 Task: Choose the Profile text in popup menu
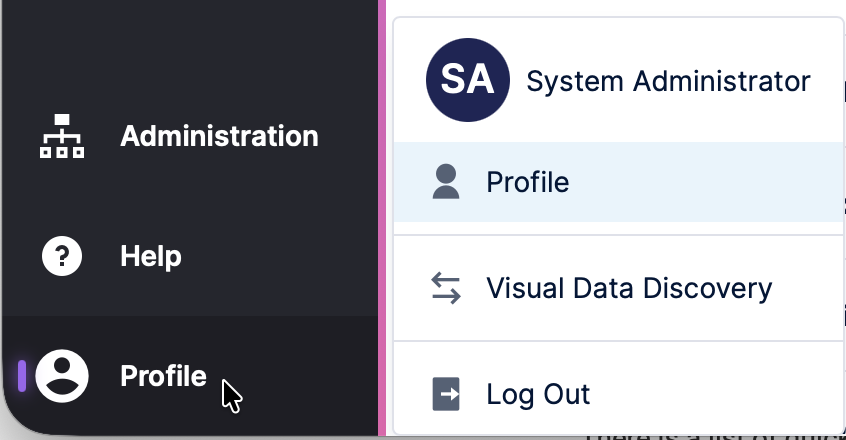click(527, 182)
